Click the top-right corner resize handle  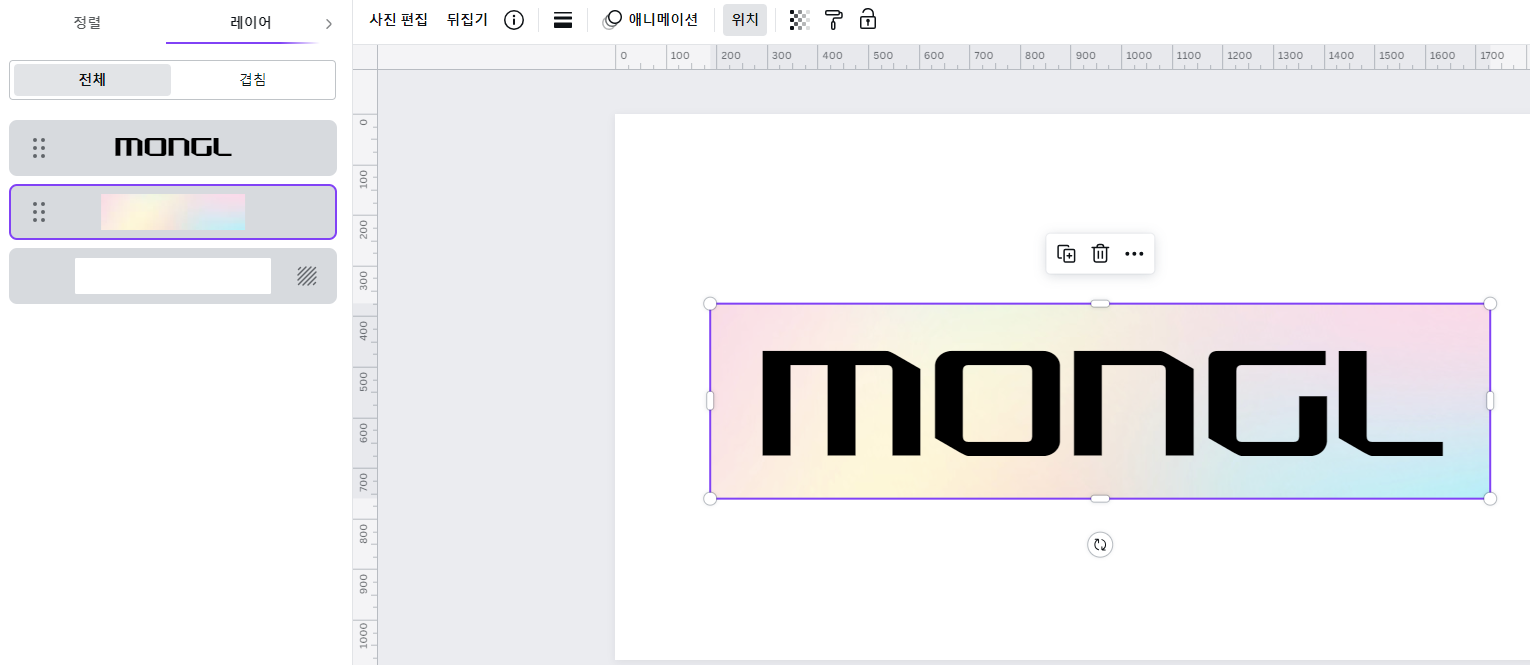tap(1490, 303)
